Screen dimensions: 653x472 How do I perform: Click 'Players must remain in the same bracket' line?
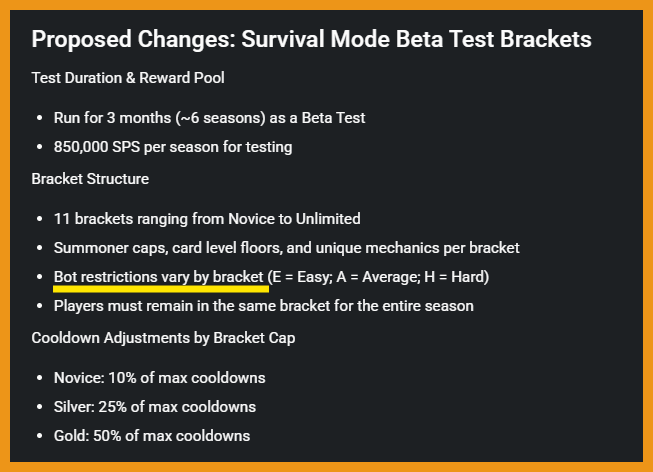coord(264,306)
